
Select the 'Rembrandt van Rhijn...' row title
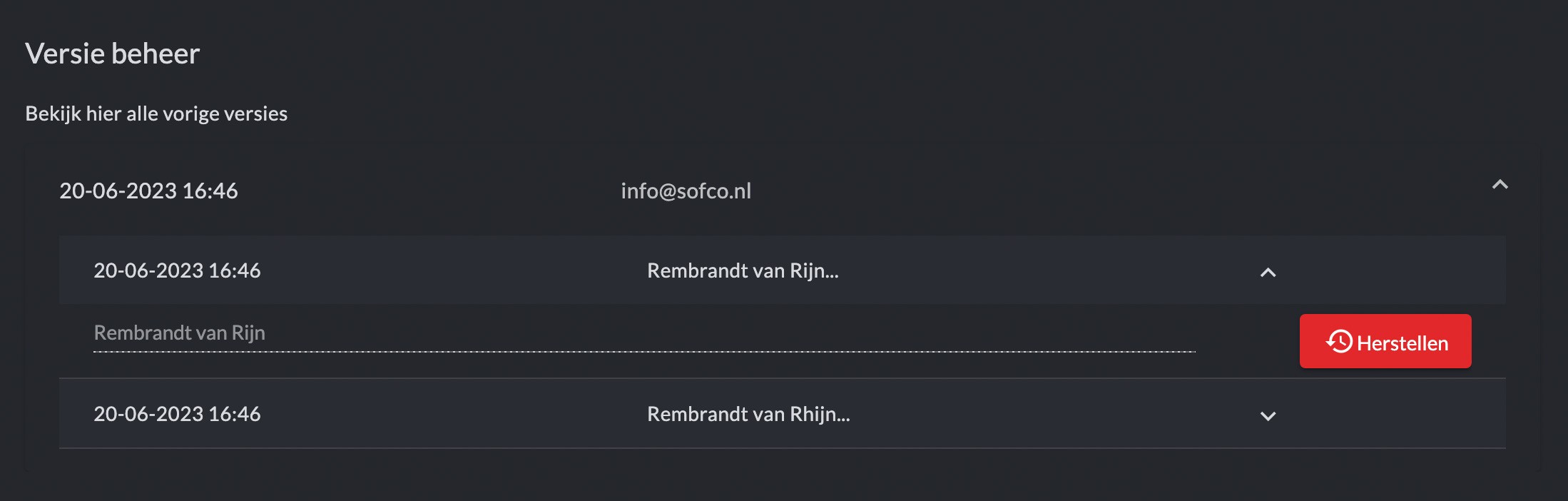748,415
